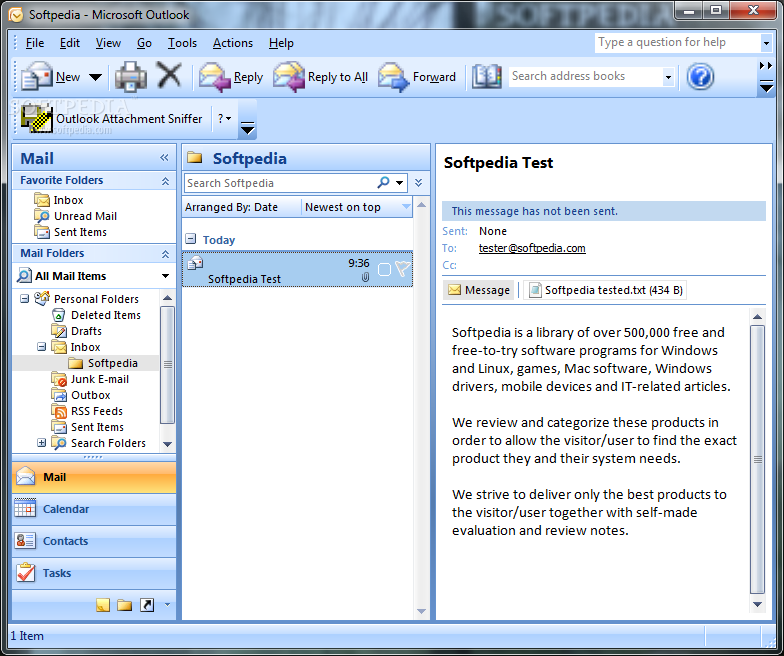Open the Address Book icon

(486, 76)
